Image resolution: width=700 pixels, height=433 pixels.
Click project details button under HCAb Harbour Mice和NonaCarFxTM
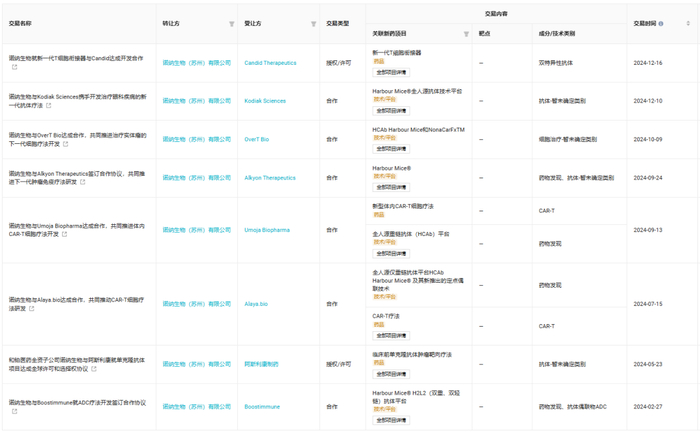pyautogui.click(x=391, y=149)
